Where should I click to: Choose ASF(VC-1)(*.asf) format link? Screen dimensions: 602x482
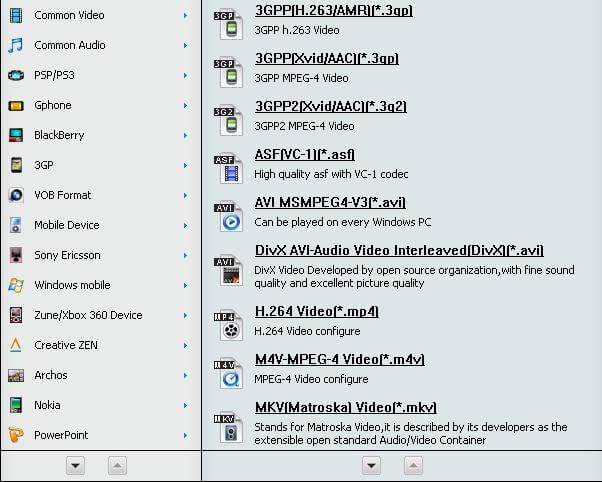(304, 154)
